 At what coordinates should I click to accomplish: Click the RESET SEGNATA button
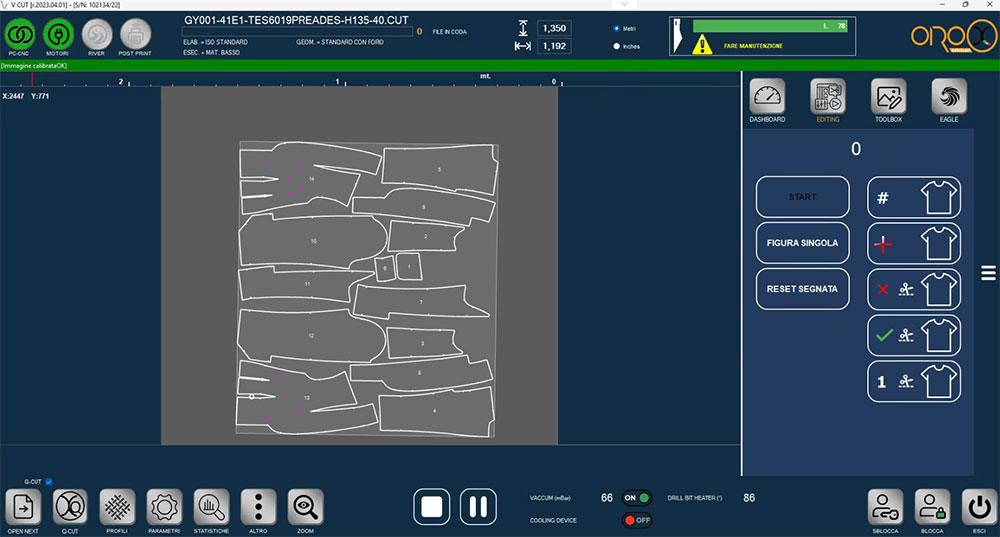(802, 289)
